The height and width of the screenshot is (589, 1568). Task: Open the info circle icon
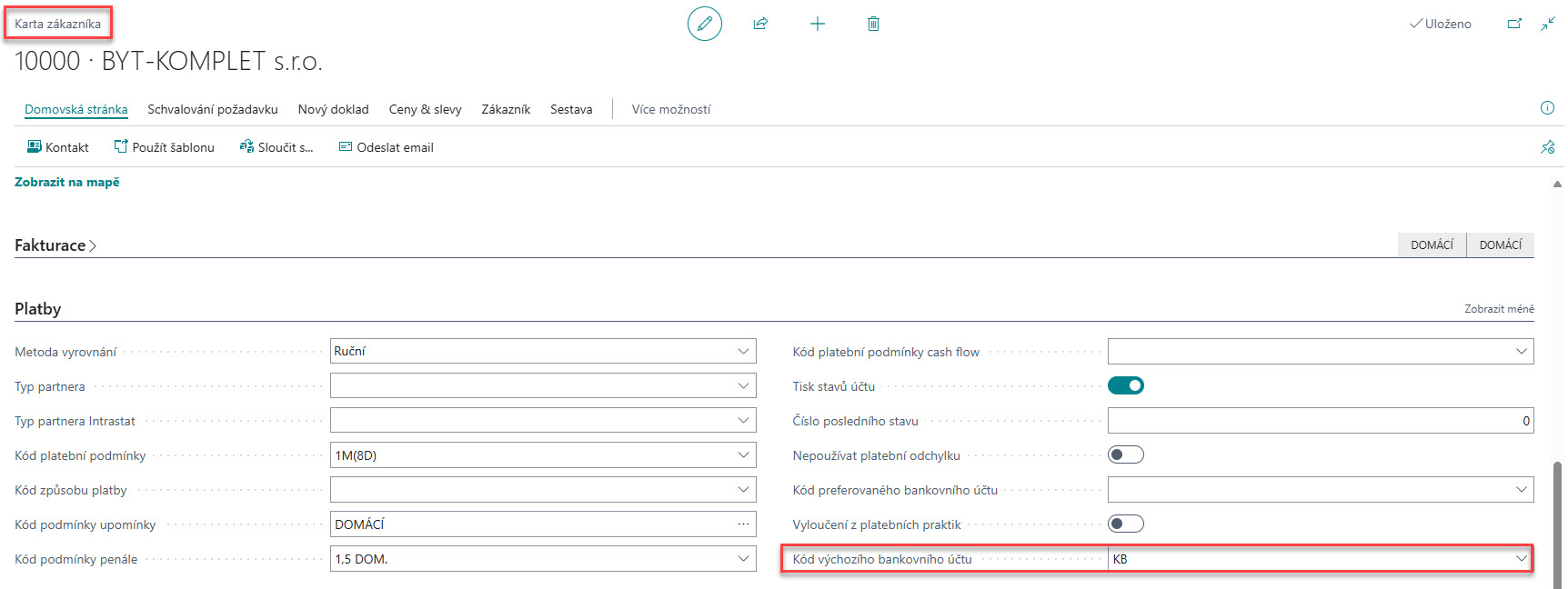tap(1547, 108)
